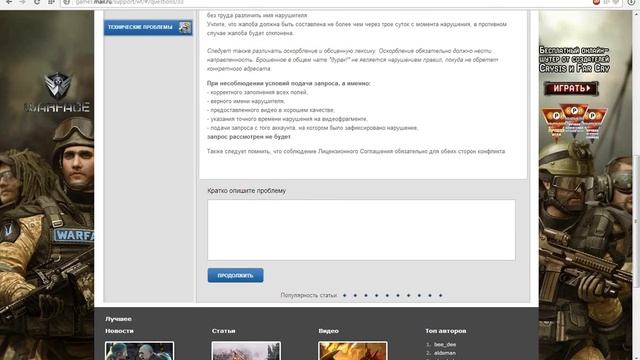Open the 'Статьи' footer heading
Screen dimensions: 640x360
click(223, 331)
